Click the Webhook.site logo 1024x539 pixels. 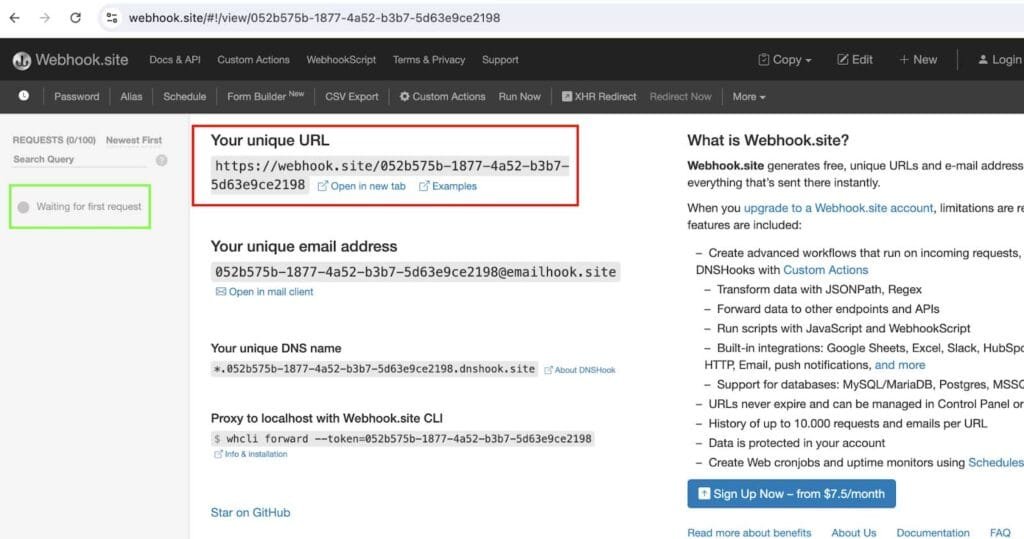click(x=70, y=60)
